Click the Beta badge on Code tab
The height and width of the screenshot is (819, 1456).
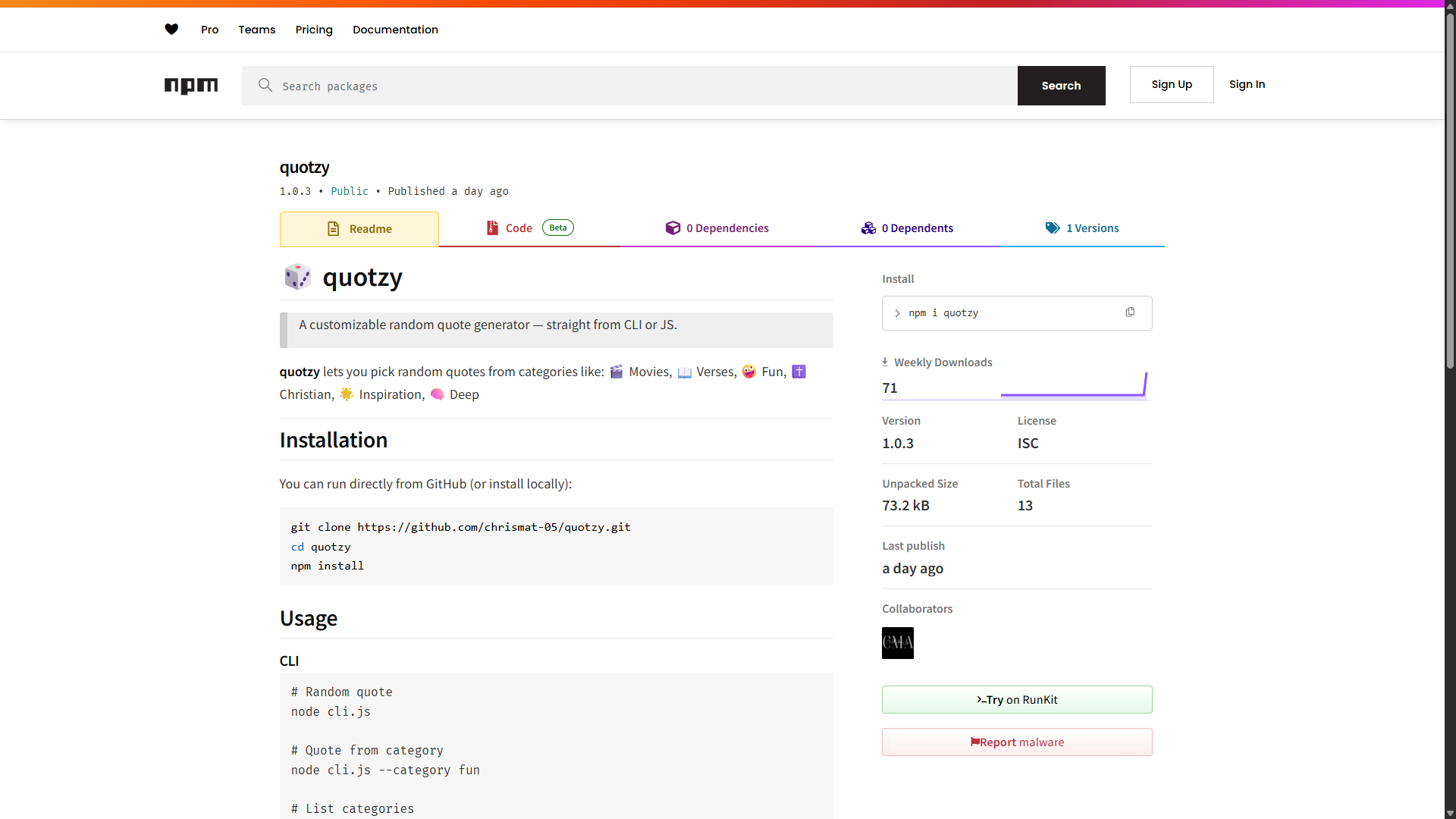tap(558, 227)
